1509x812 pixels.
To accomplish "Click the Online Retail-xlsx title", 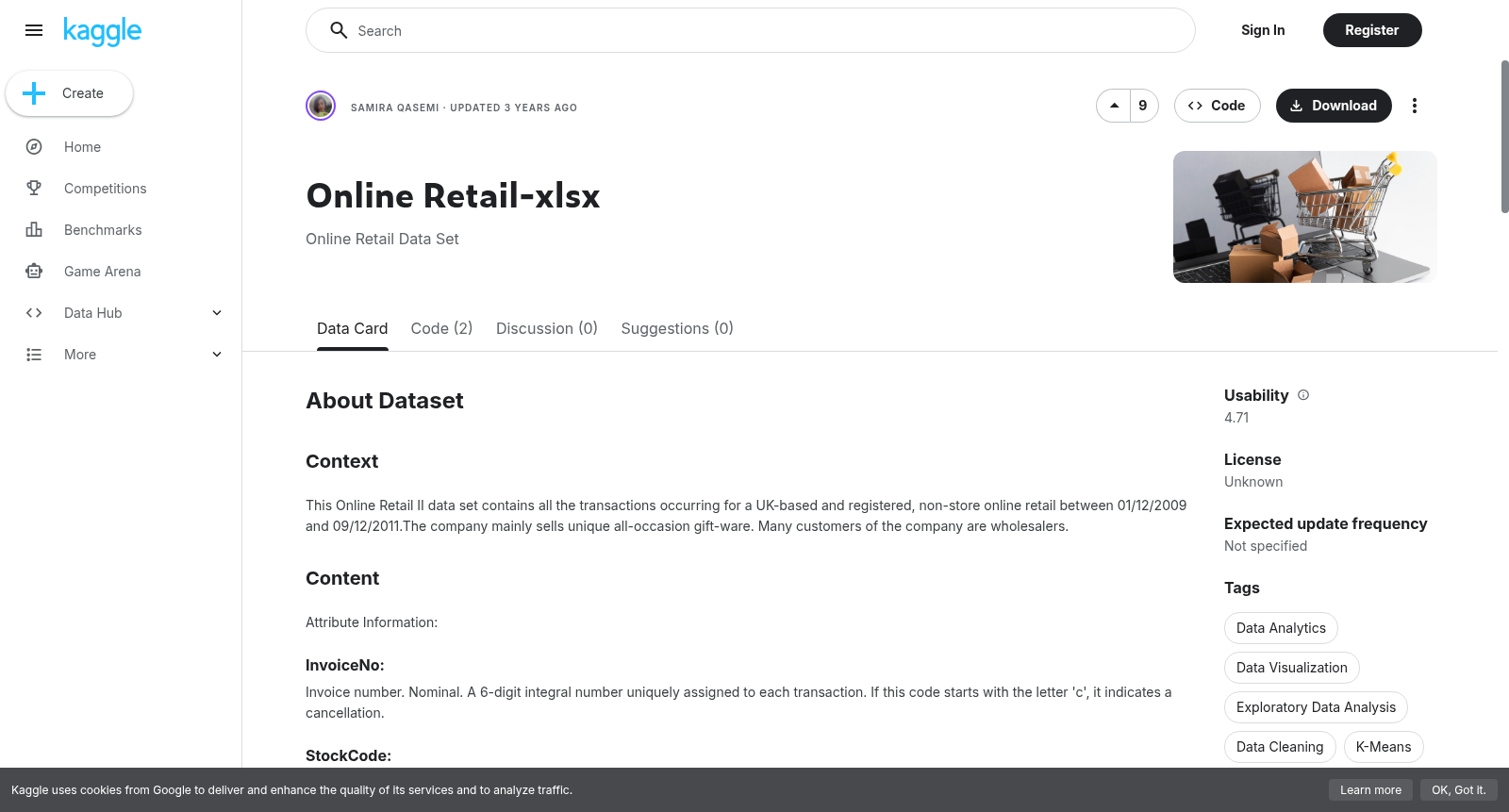I will click(x=453, y=196).
